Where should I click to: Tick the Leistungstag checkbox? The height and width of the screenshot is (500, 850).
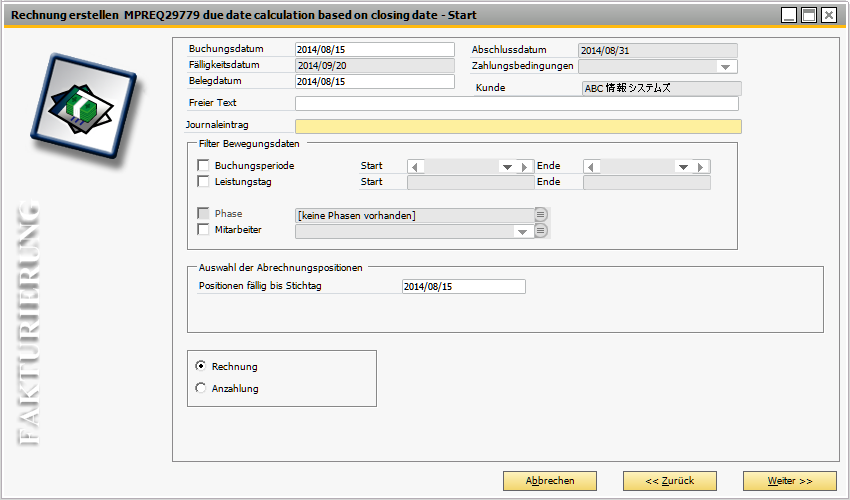pyautogui.click(x=204, y=182)
